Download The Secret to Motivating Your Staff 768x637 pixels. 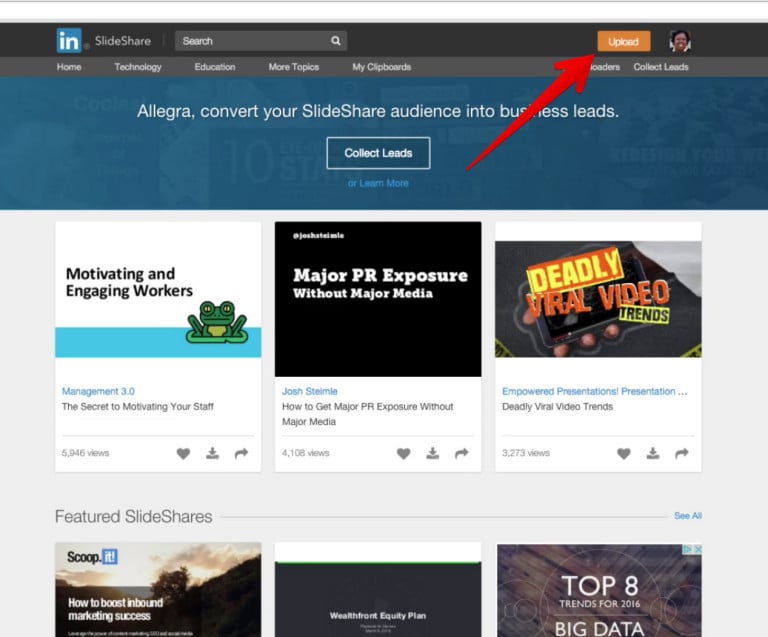coord(212,453)
